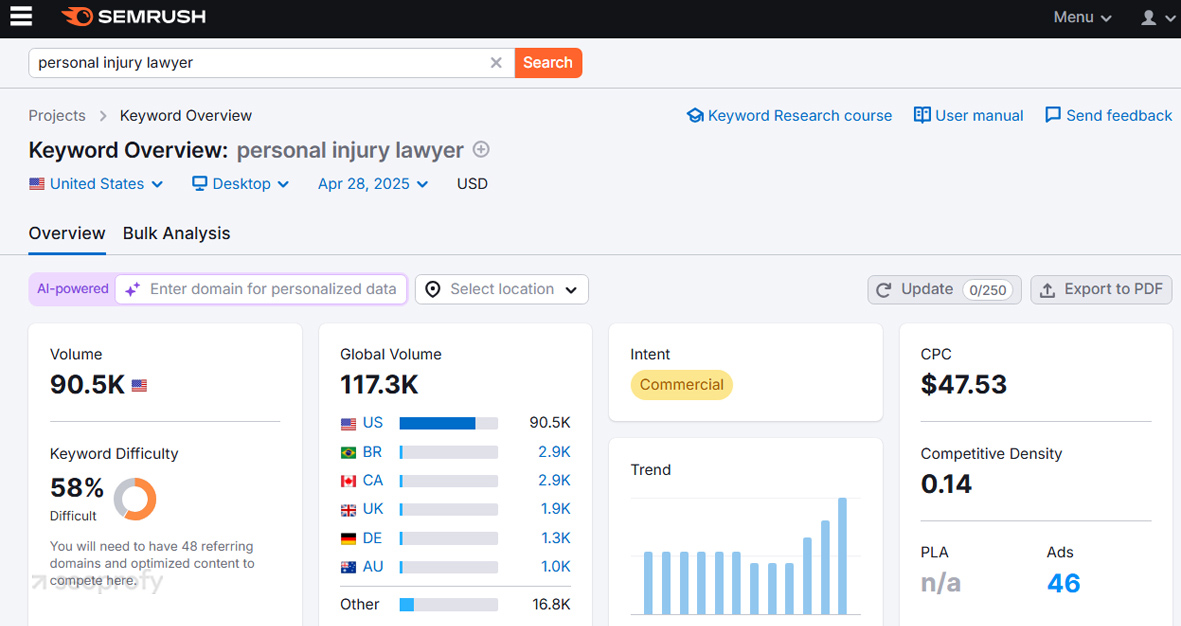1181x626 pixels.
Task: Click the AI sparkle icon in domain field
Action: click(133, 289)
